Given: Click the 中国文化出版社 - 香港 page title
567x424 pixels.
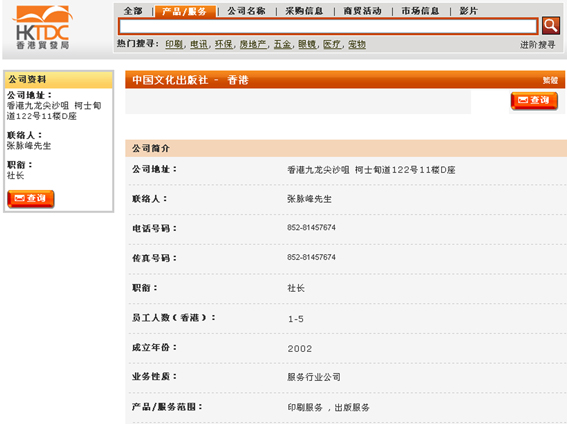Looking at the screenshot, I should pos(190,80).
